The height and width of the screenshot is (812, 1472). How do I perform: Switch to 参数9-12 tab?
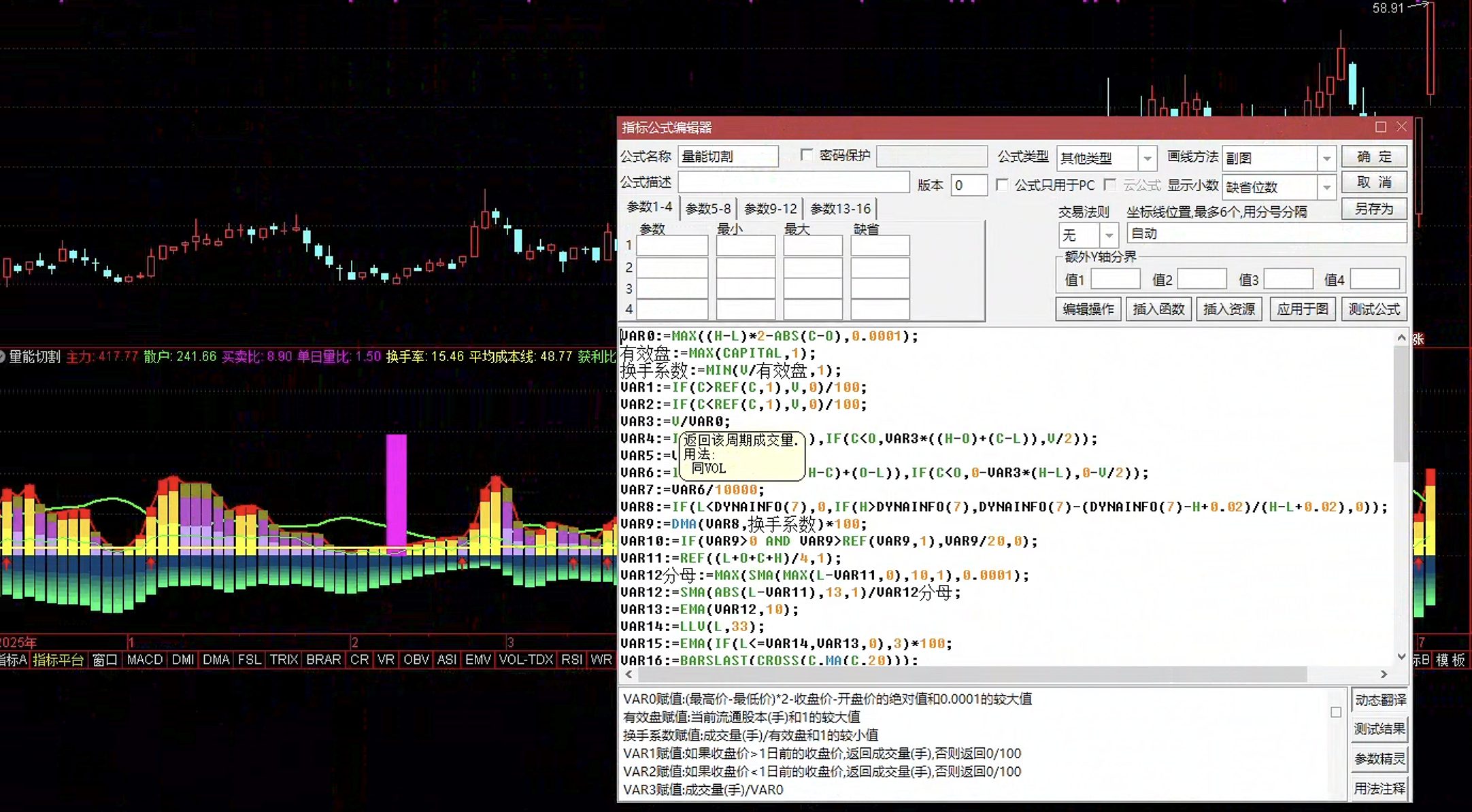(x=770, y=208)
